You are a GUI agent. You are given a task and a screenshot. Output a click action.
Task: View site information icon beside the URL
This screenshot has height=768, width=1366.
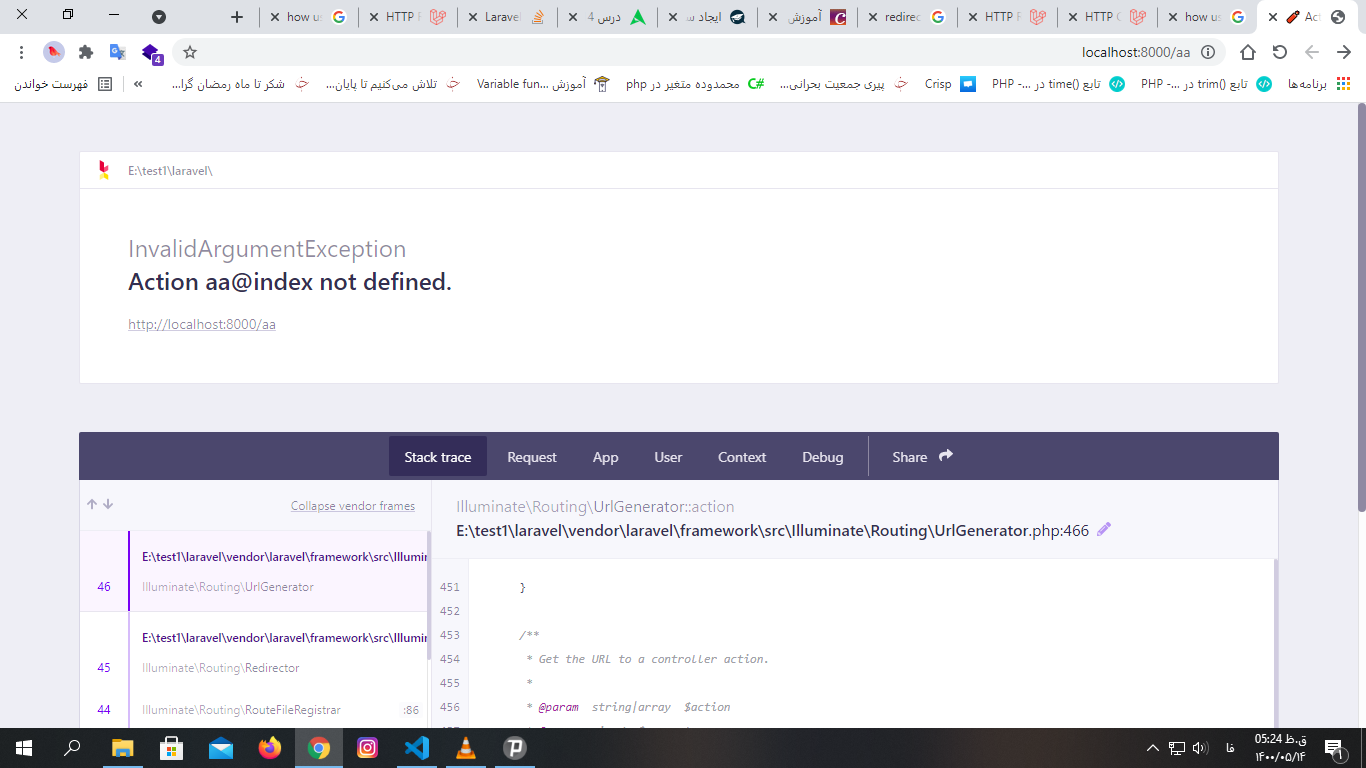click(x=1208, y=52)
